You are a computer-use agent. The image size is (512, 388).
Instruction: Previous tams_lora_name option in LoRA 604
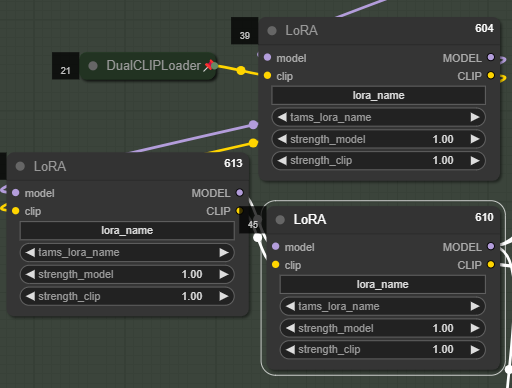(282, 117)
